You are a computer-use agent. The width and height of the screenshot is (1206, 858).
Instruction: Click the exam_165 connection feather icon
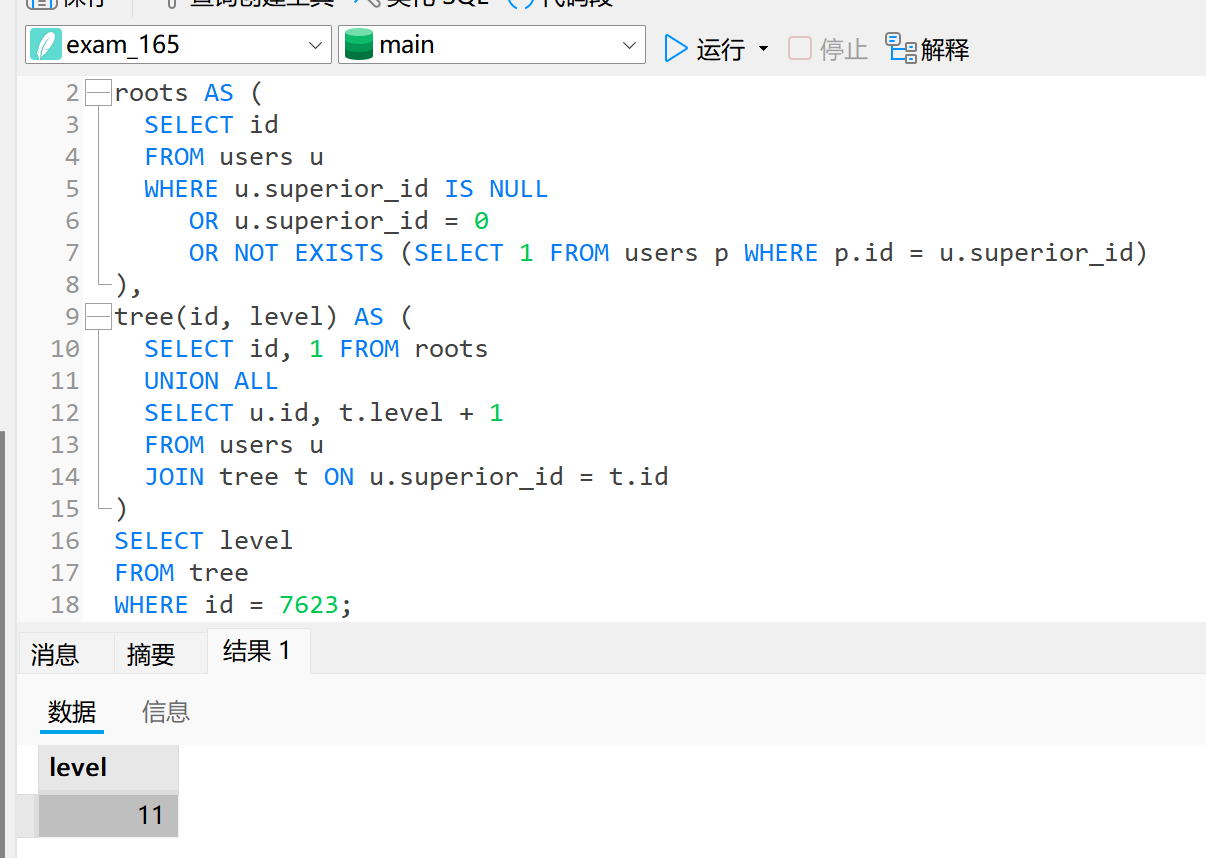pyautogui.click(x=46, y=46)
